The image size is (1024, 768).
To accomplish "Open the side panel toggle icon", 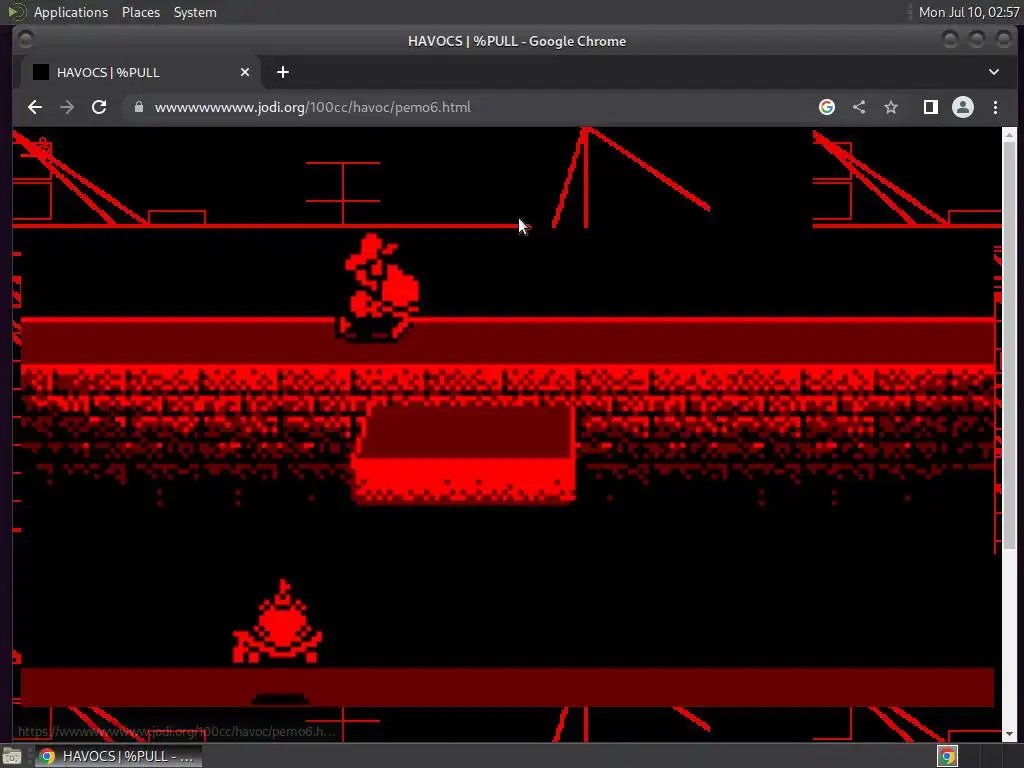I will click(x=931, y=107).
